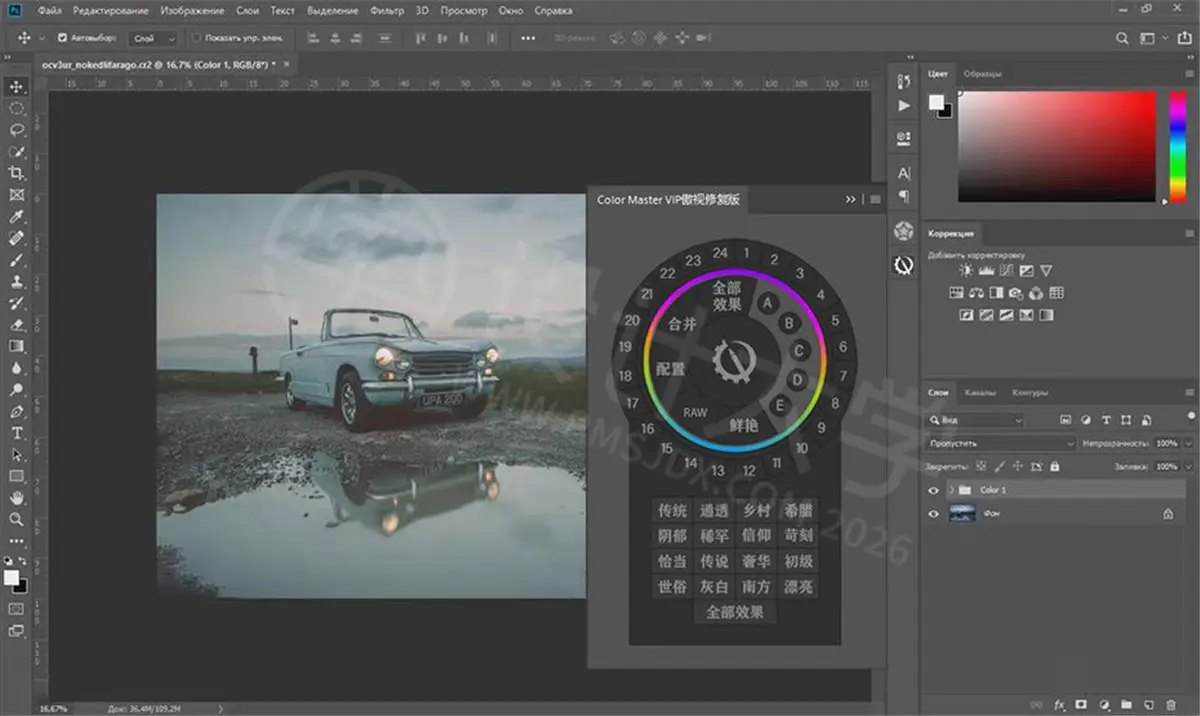This screenshot has height=716, width=1200.
Task: Toggle the Показать упр. элем. checkbox
Action: (196, 38)
